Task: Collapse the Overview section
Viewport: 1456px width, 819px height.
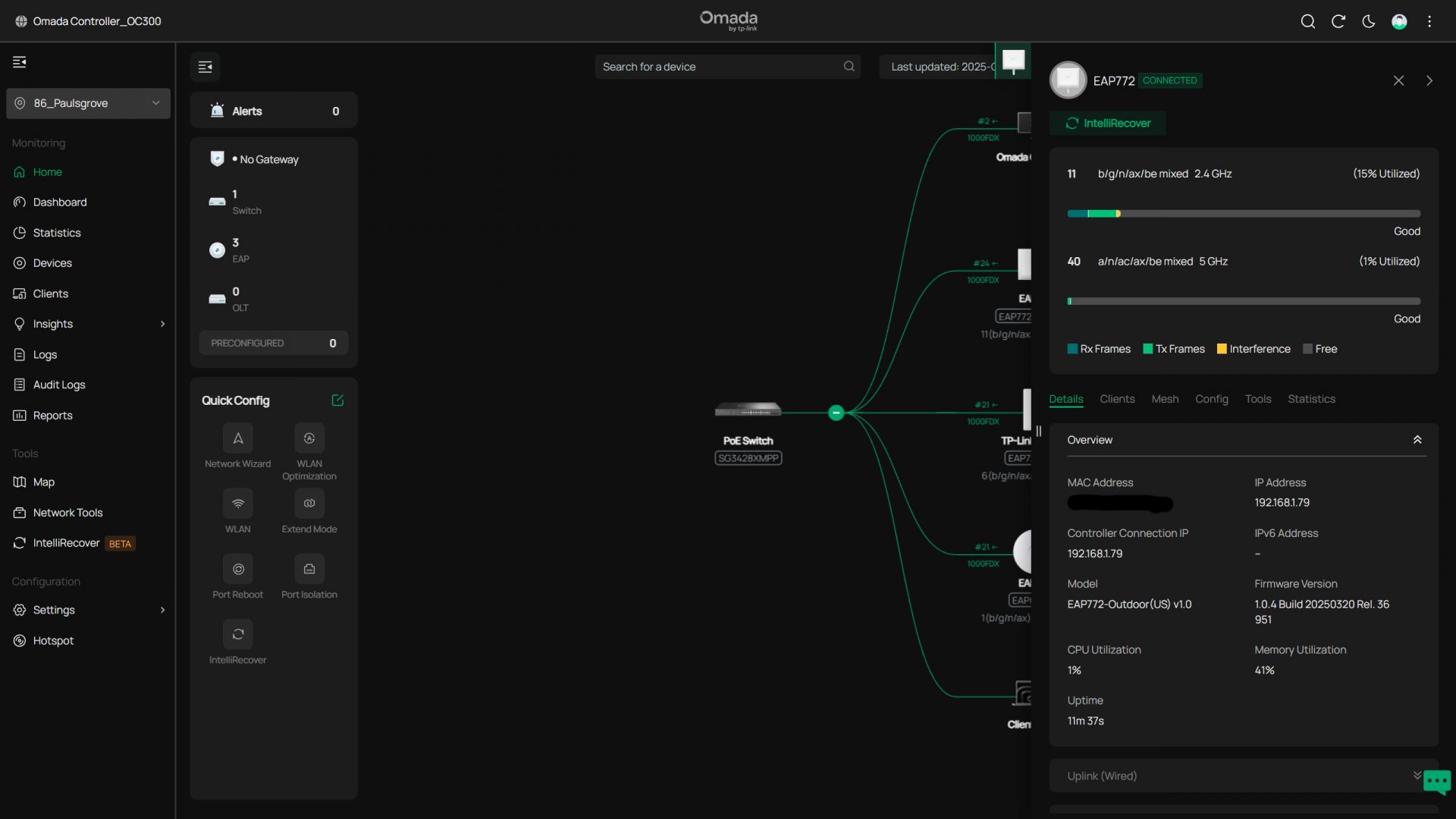Action: click(1417, 440)
